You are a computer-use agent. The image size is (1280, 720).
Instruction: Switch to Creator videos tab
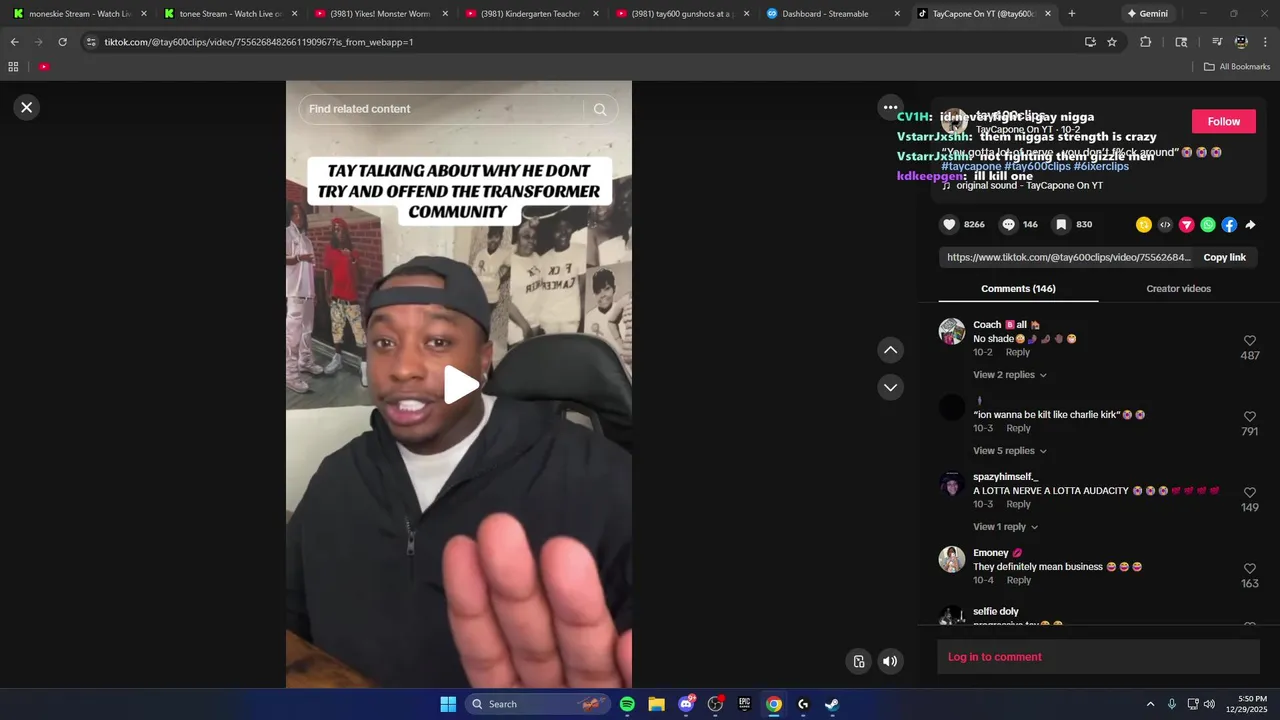tap(1178, 289)
